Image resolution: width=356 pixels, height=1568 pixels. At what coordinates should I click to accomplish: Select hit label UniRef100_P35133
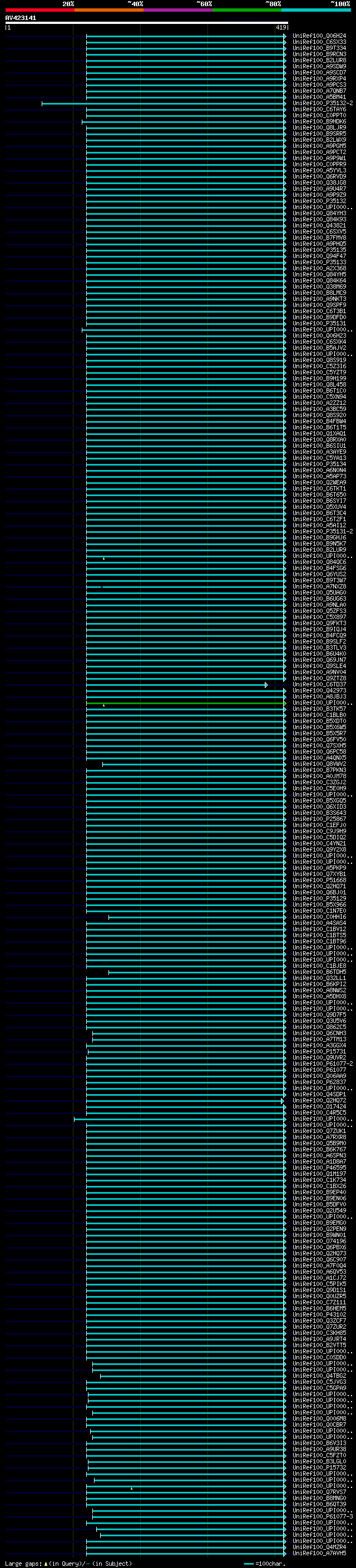click(319, 263)
